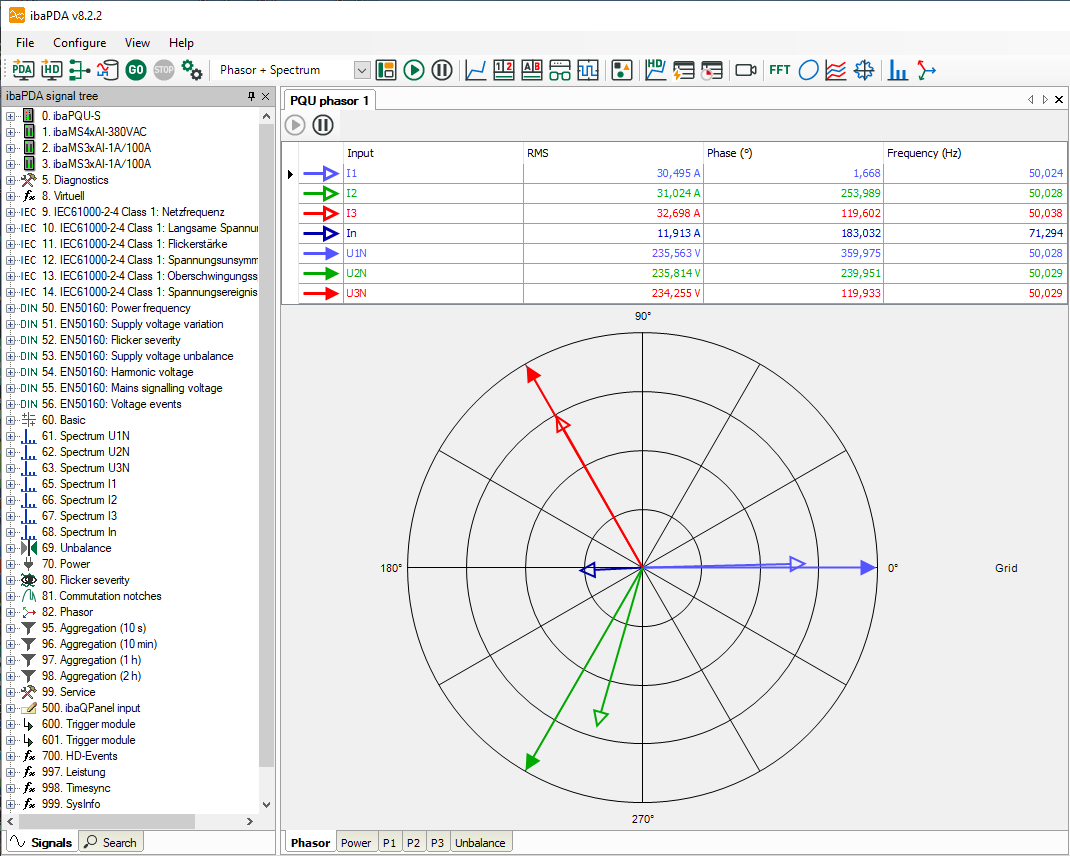The image size is (1070, 856).
Task: Click the blue bar chart spectrum icon
Action: pyautogui.click(x=898, y=70)
